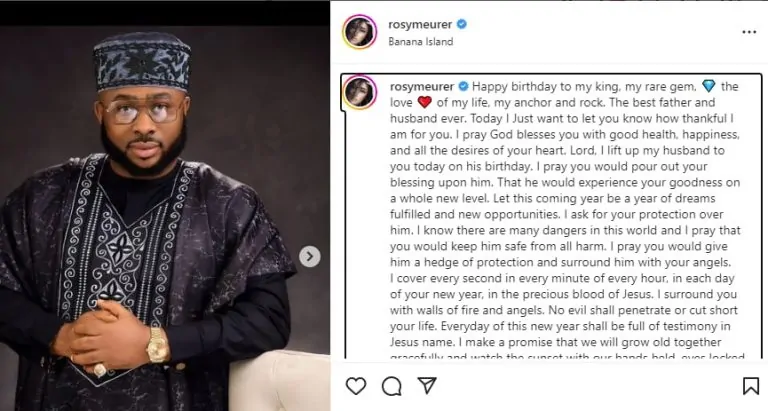
Task: Click the verified badge beside the header username
Action: pos(461,24)
